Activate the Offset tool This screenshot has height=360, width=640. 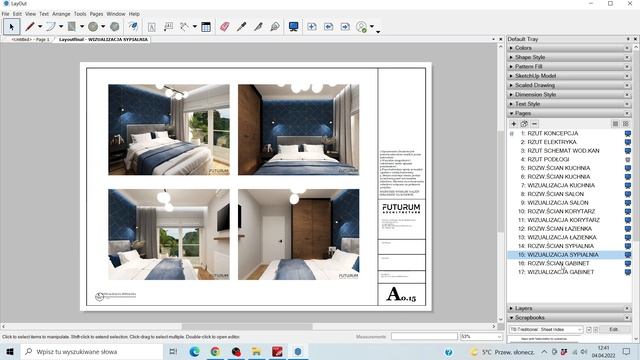tap(133, 27)
